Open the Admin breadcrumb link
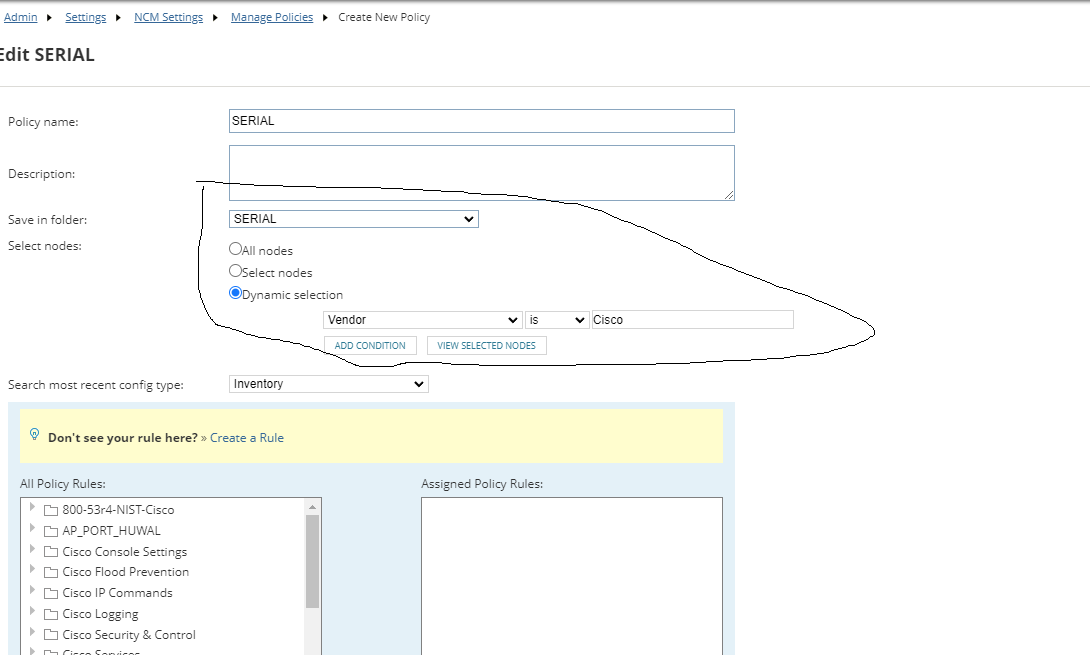The image size is (1090, 655). coord(20,17)
